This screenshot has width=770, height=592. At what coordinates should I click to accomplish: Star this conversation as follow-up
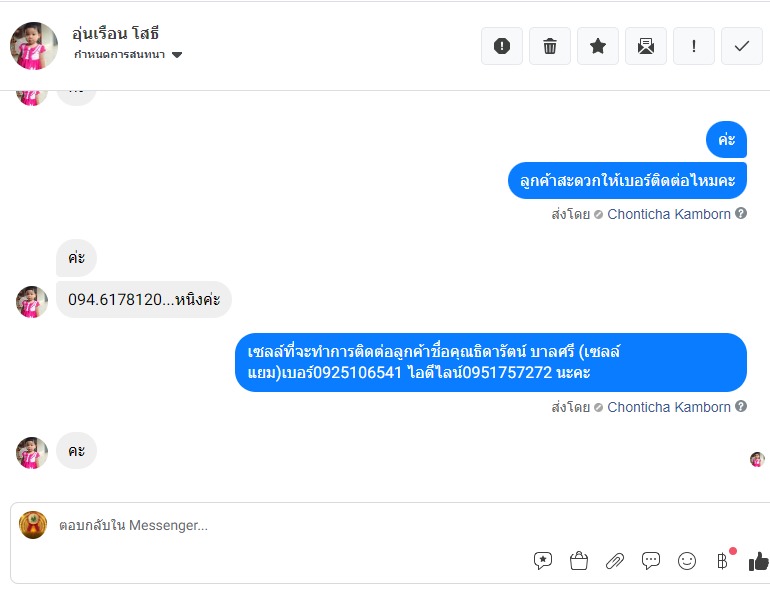[598, 46]
